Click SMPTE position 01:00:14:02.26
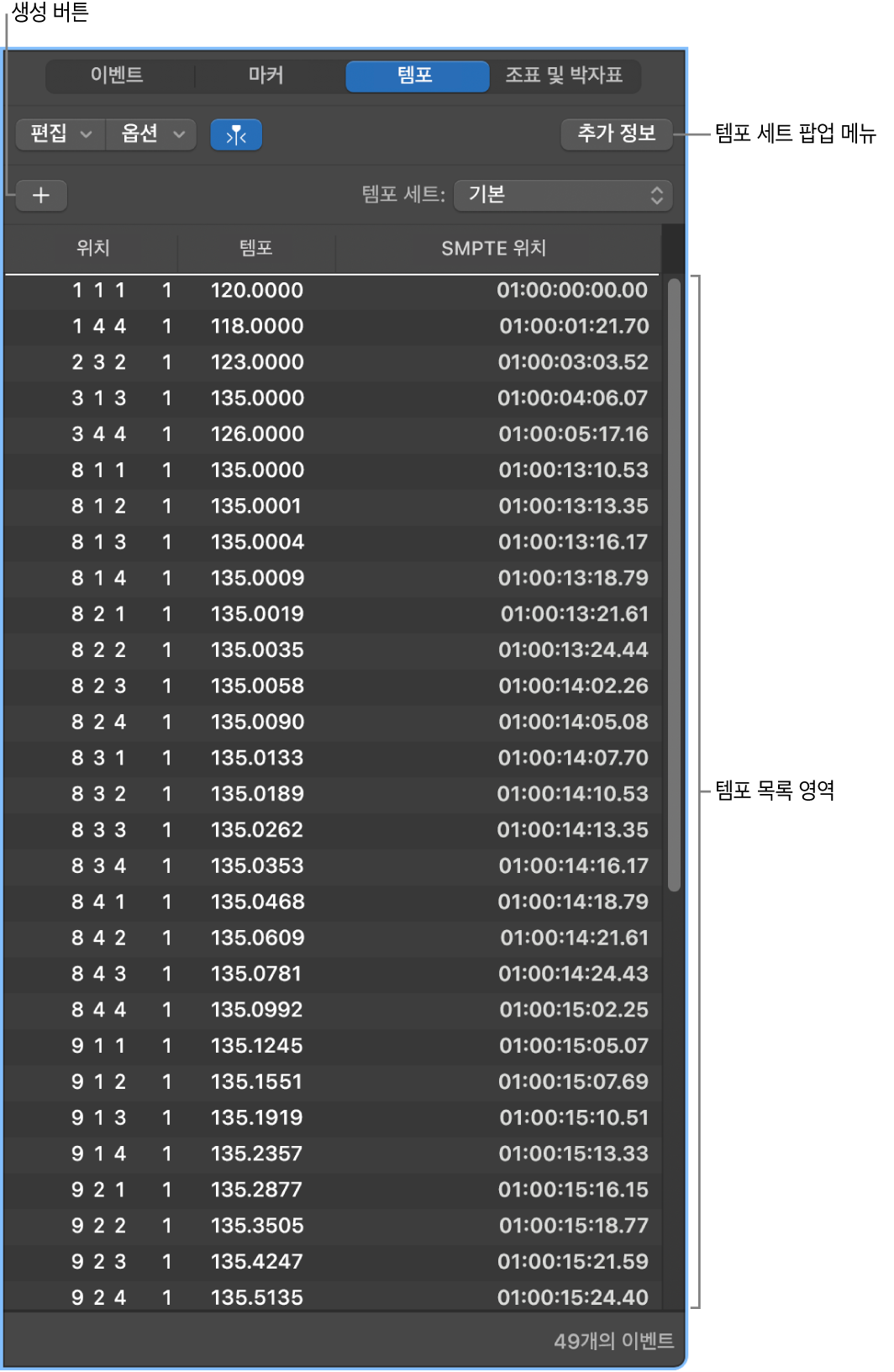894x1372 pixels. point(573,686)
